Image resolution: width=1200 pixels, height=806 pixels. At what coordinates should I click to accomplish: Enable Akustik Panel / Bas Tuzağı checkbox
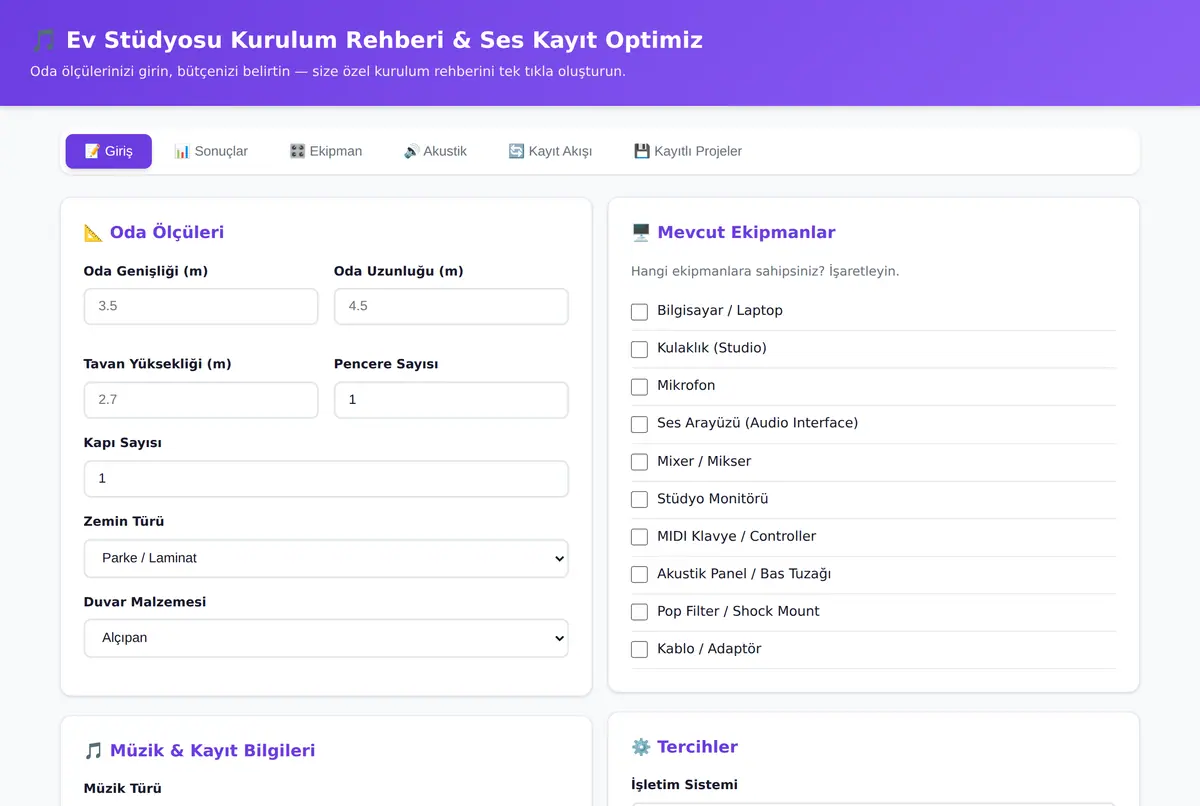(639, 574)
